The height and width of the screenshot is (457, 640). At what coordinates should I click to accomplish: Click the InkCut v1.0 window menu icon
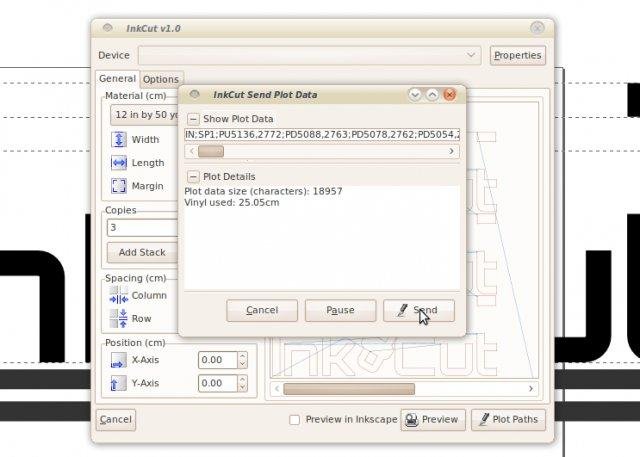coord(107,28)
